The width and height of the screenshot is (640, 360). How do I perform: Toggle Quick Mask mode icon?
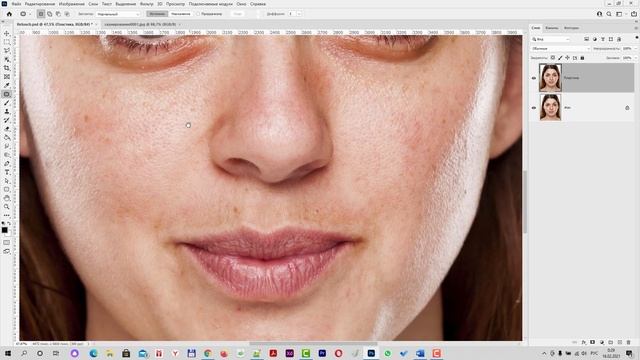click(7, 242)
